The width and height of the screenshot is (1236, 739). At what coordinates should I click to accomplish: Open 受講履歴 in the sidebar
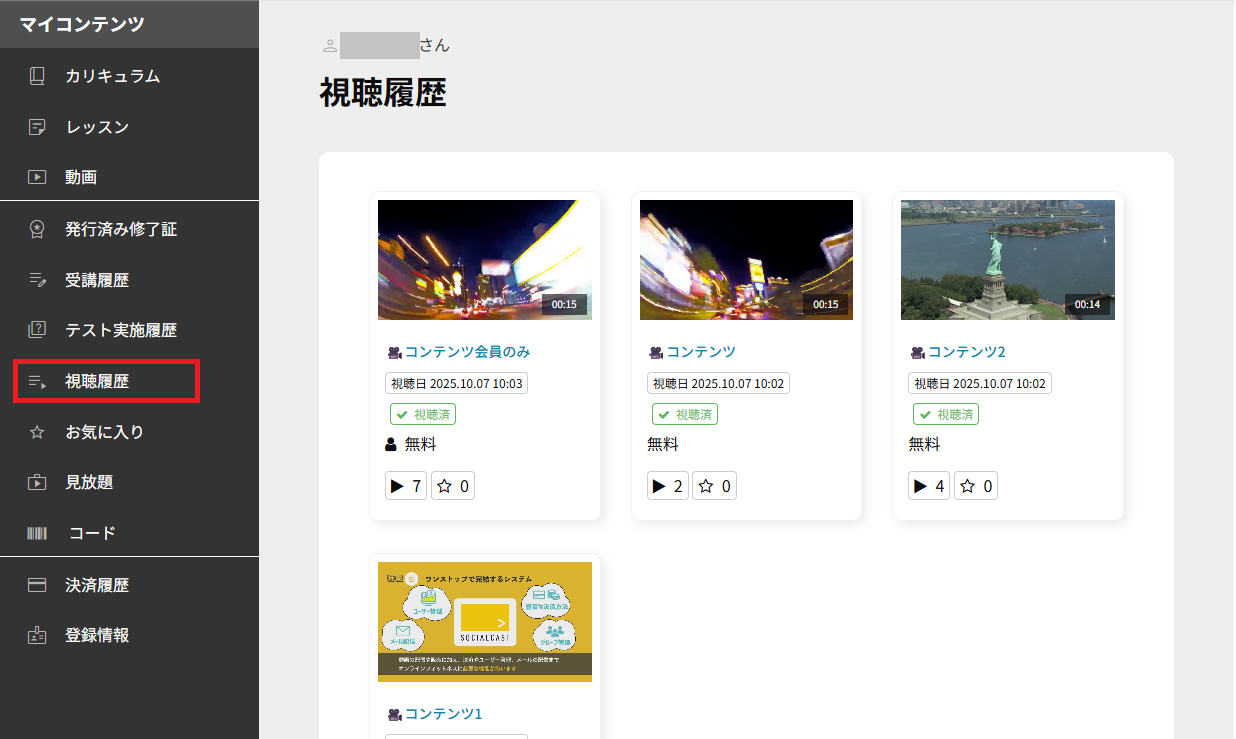97,280
